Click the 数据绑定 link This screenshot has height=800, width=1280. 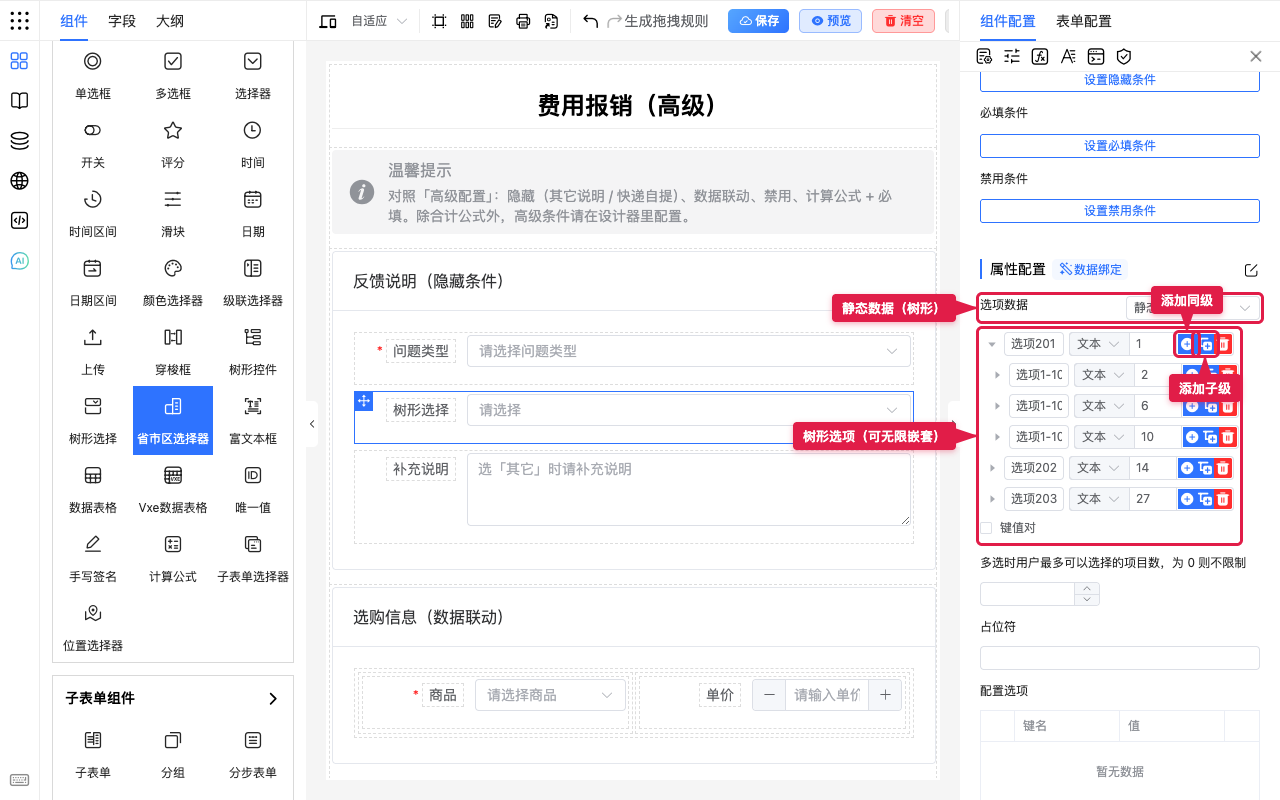(1090, 269)
